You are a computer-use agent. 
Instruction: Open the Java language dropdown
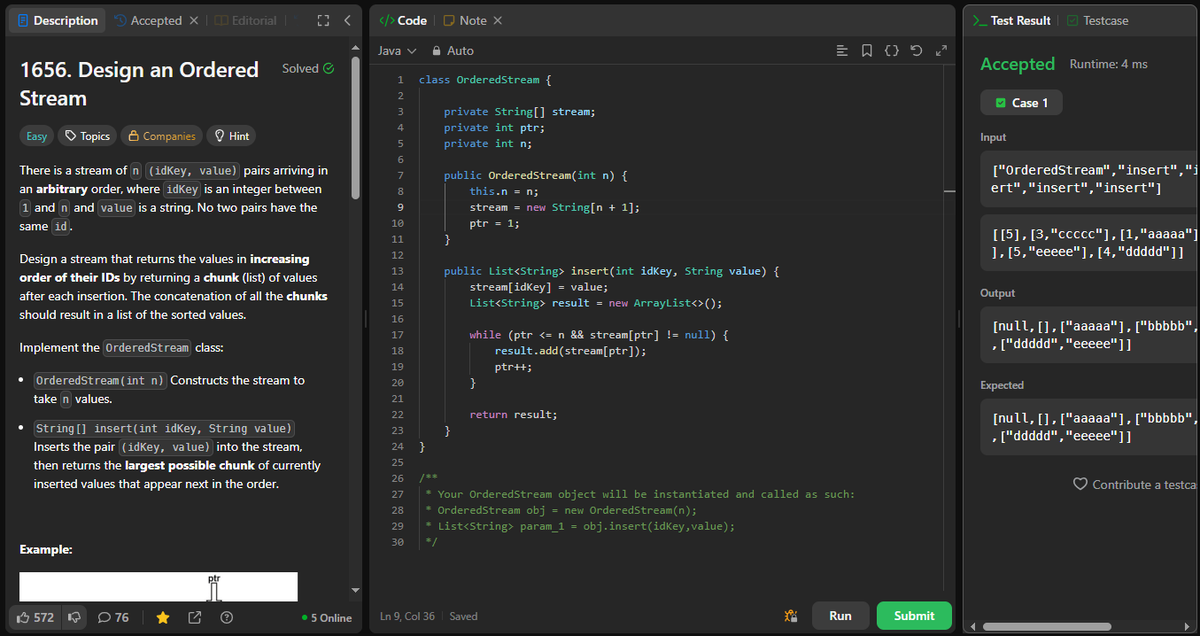396,50
